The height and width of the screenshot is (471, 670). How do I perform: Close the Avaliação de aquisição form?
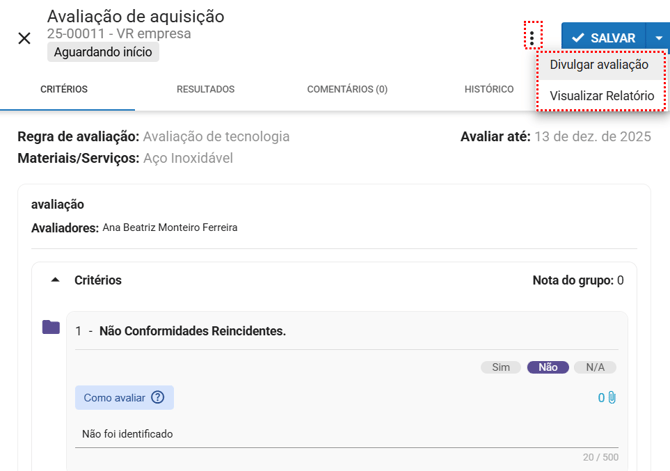pos(24,38)
